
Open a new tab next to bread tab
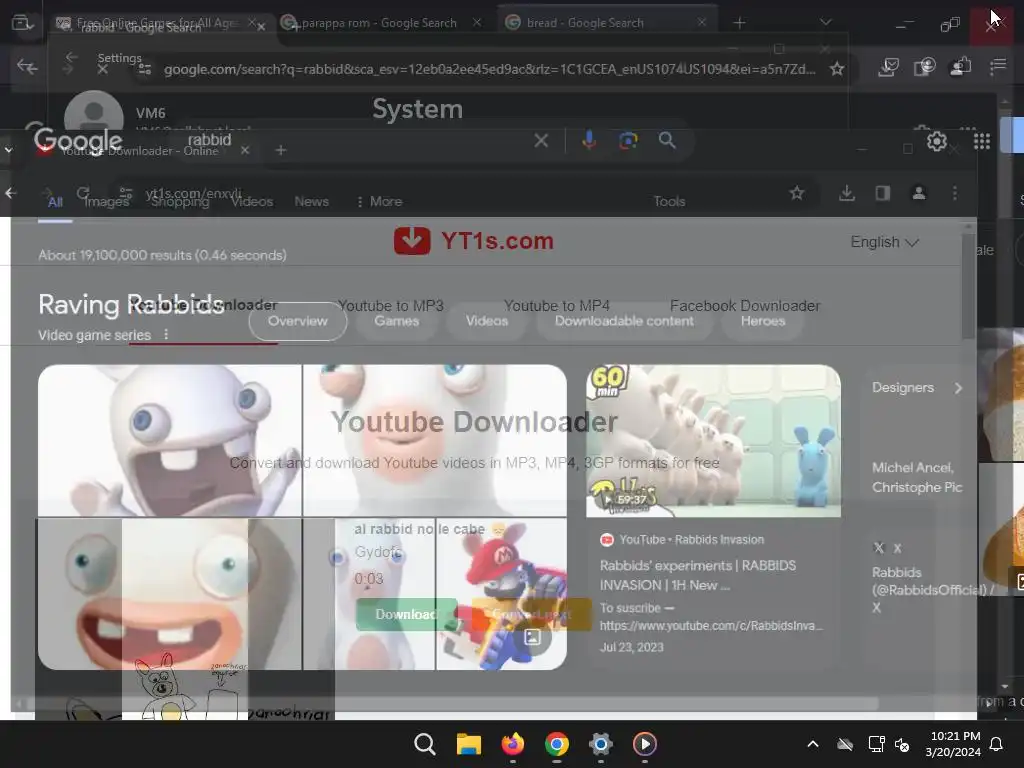pyautogui.click(x=739, y=23)
